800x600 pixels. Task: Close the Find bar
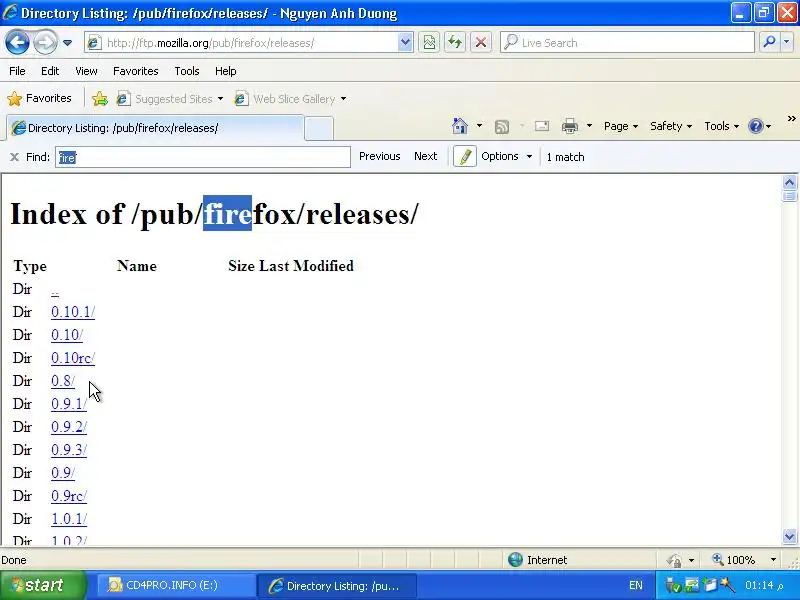point(14,157)
